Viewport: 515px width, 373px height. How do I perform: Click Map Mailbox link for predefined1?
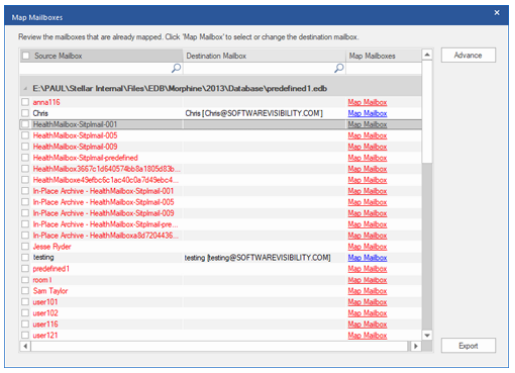click(x=367, y=269)
